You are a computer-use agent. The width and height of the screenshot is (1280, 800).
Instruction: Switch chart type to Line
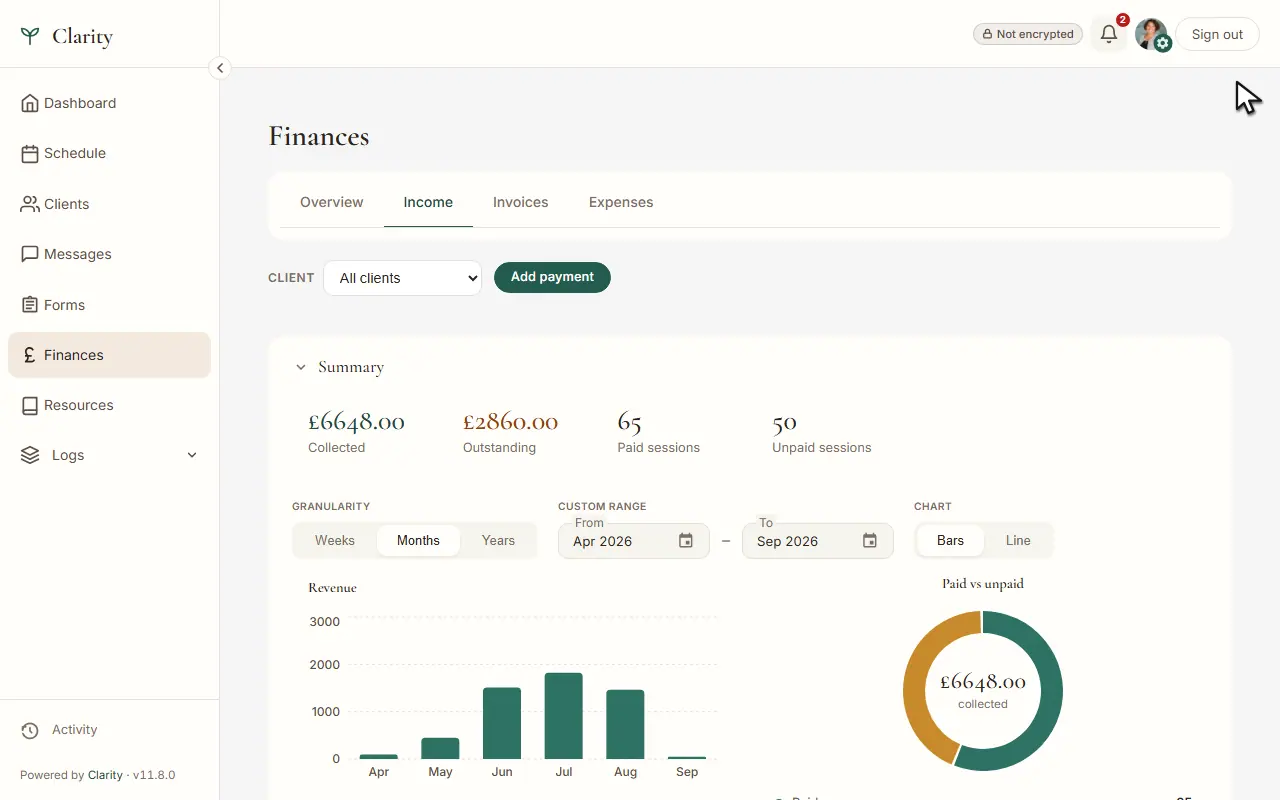coord(1018,541)
